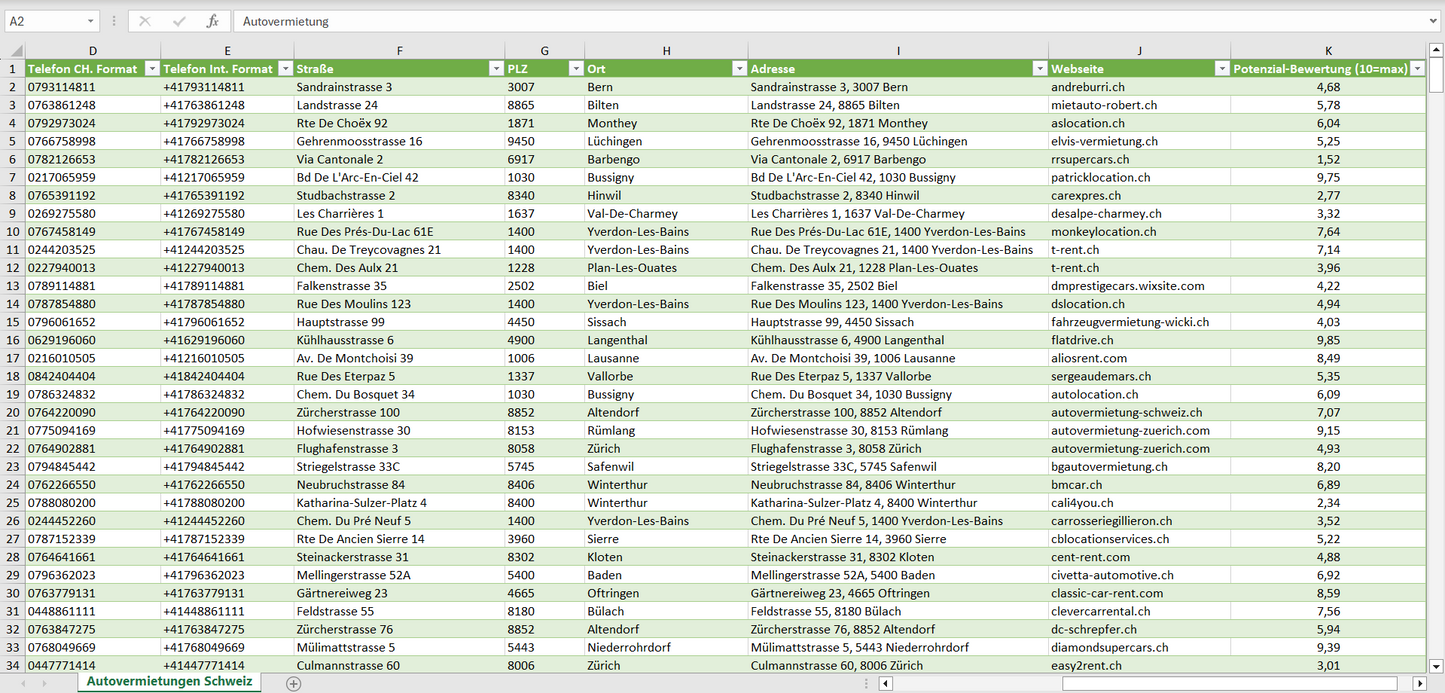The height and width of the screenshot is (693, 1445).
Task: Click the Cancel X icon in formula bar
Action: coord(145,21)
